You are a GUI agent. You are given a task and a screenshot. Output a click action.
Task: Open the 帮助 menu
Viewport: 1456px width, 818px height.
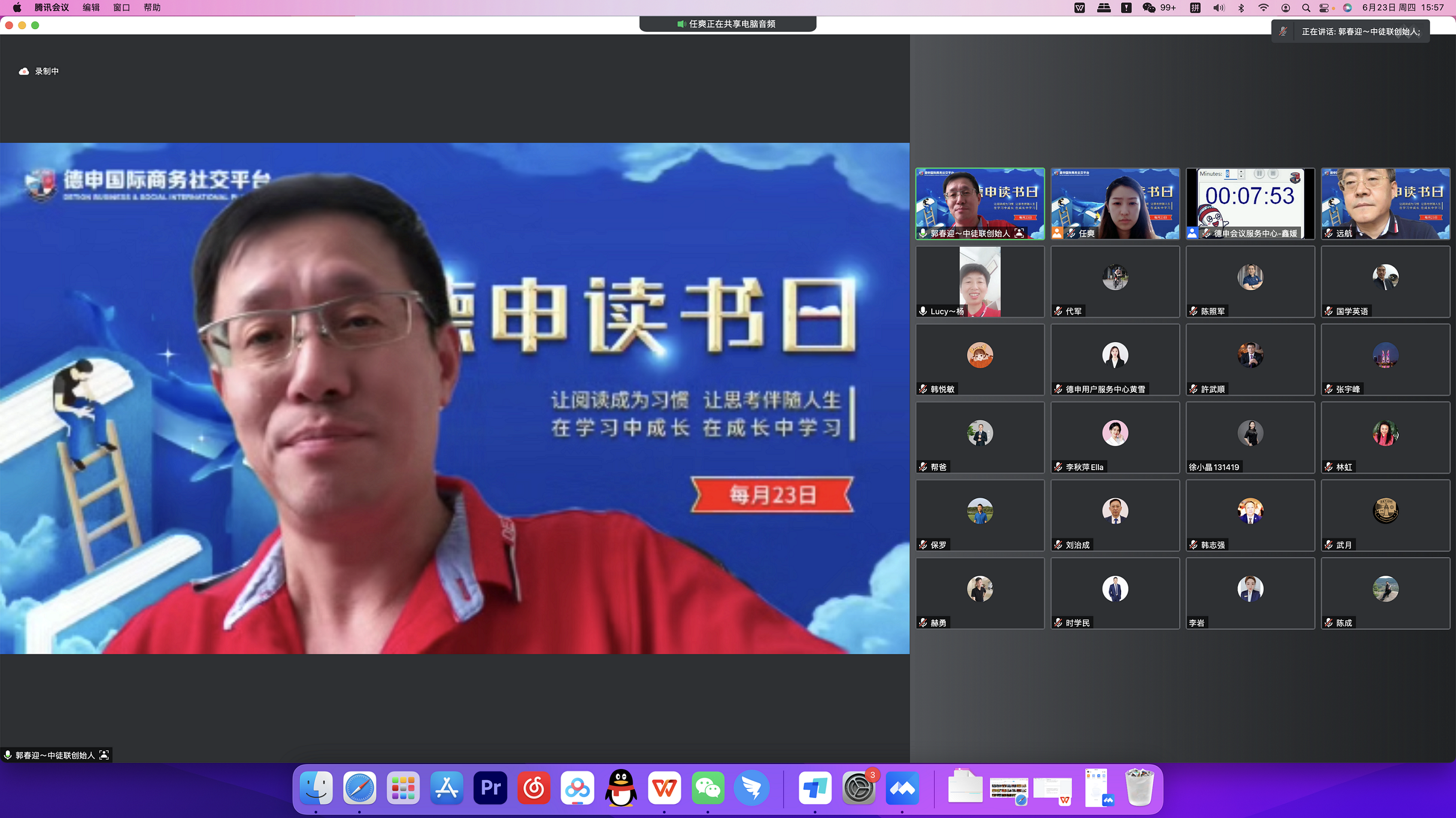pos(152,7)
